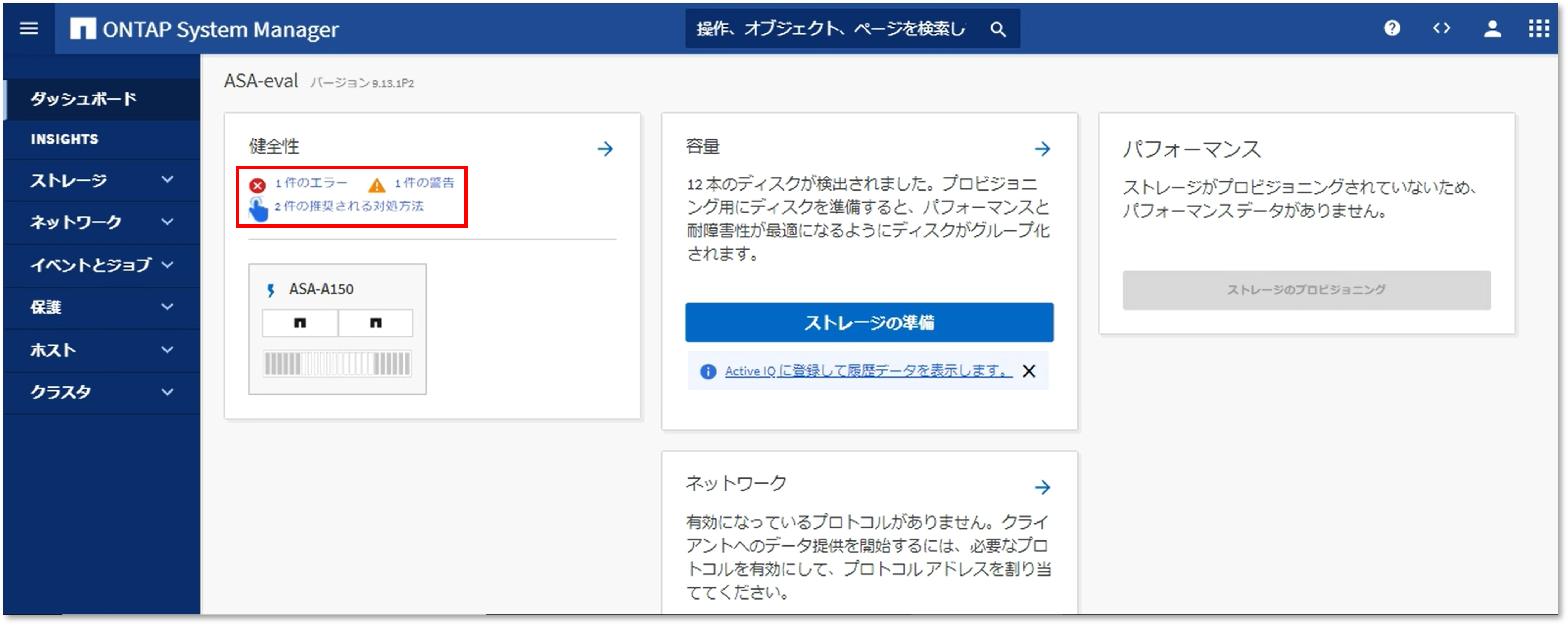Viewport: 1568px width, 625px height.
Task: Click the red error icon
Action: point(258,185)
